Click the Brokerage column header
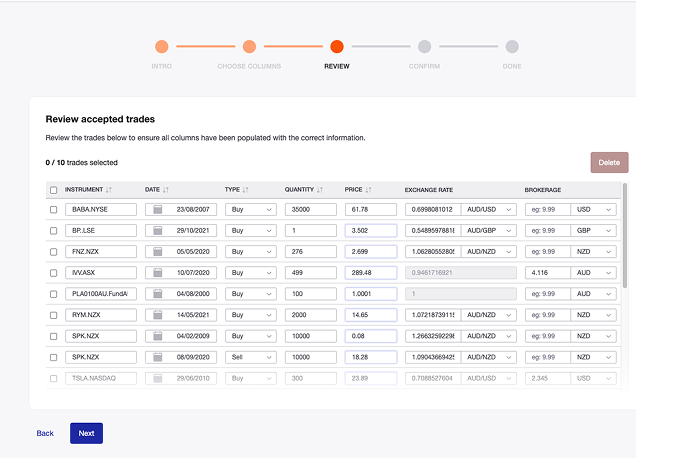Screen dimensions: 674x462 click(x=542, y=190)
